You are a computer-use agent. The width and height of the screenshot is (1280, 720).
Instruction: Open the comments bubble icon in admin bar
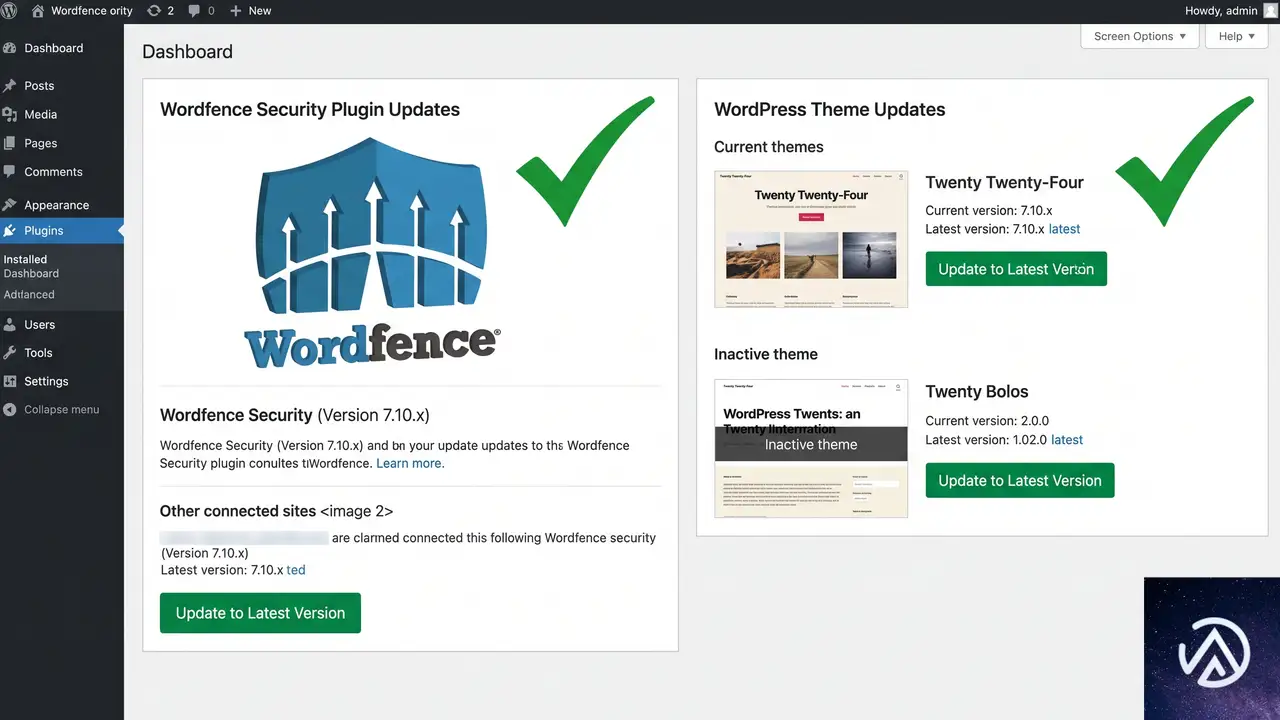(195, 10)
